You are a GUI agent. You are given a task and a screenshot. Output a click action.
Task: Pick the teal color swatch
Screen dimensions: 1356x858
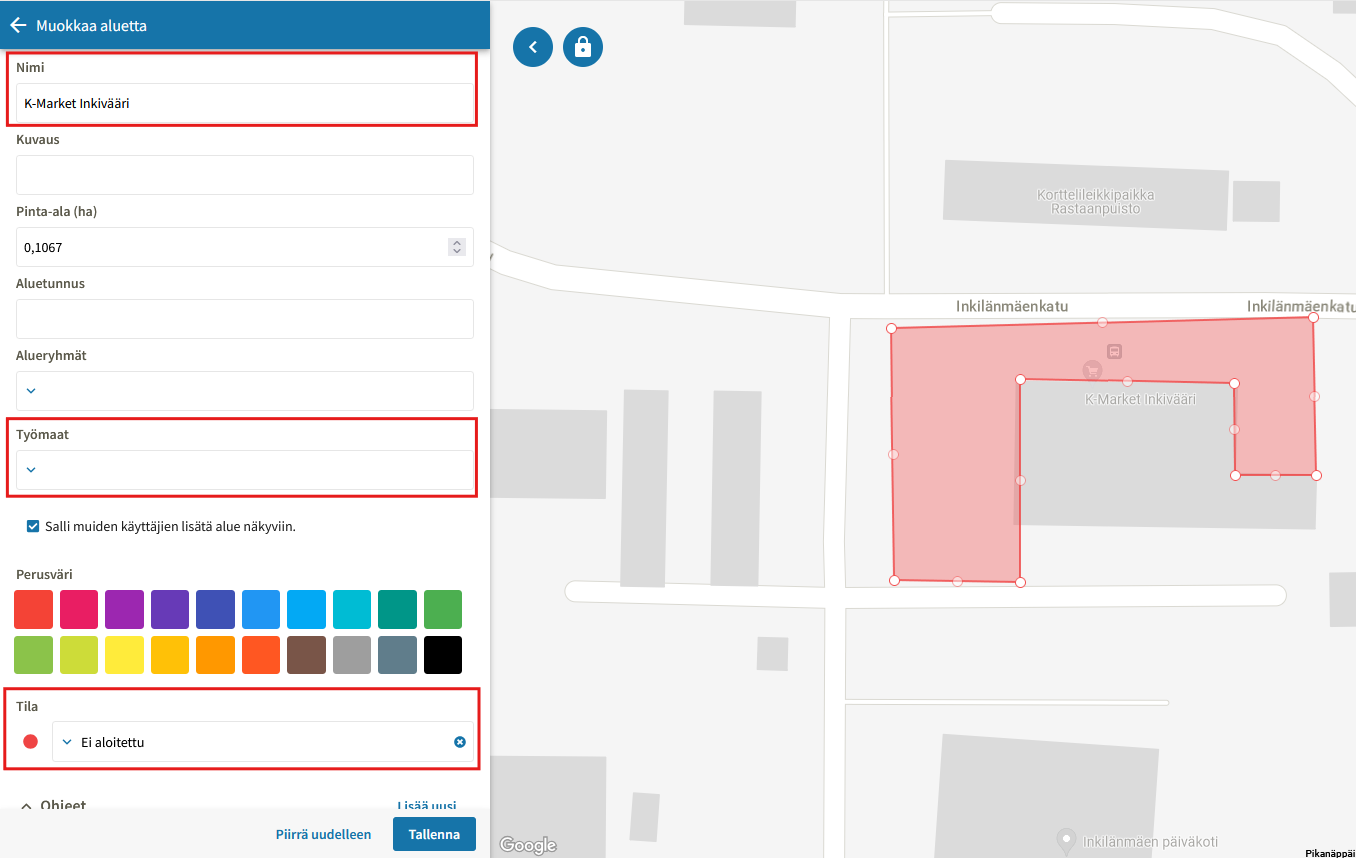(x=397, y=609)
